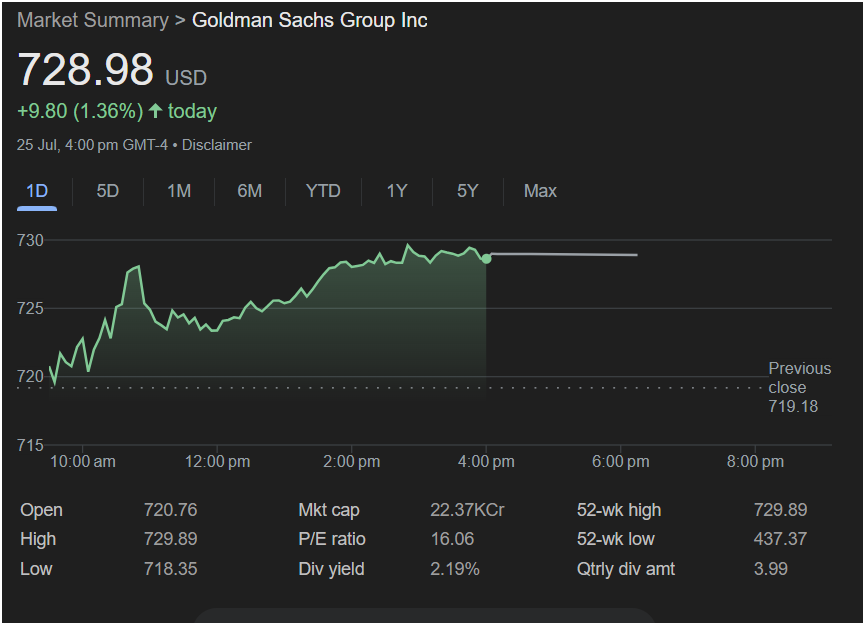Viewport: 865px width, 625px height.
Task: Switch to the 6M time range tab
Action: [249, 191]
